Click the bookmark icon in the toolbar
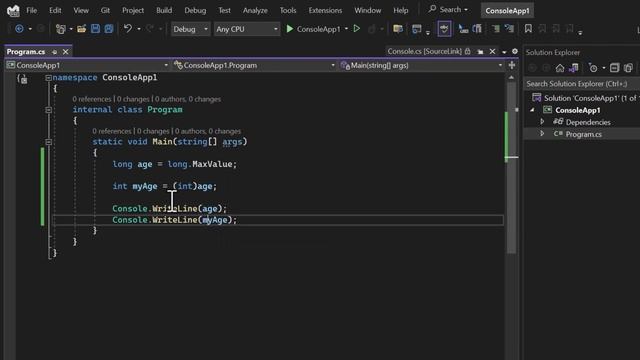 (x=528, y=29)
